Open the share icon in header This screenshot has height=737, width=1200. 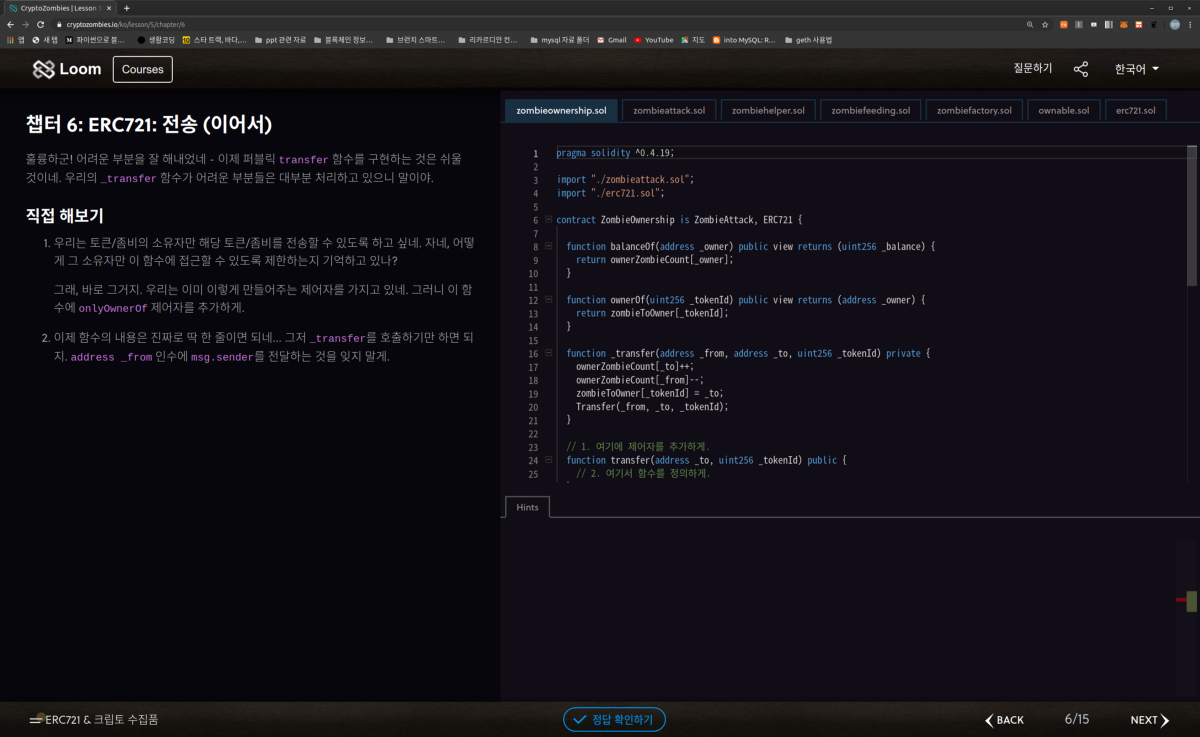[x=1081, y=69]
